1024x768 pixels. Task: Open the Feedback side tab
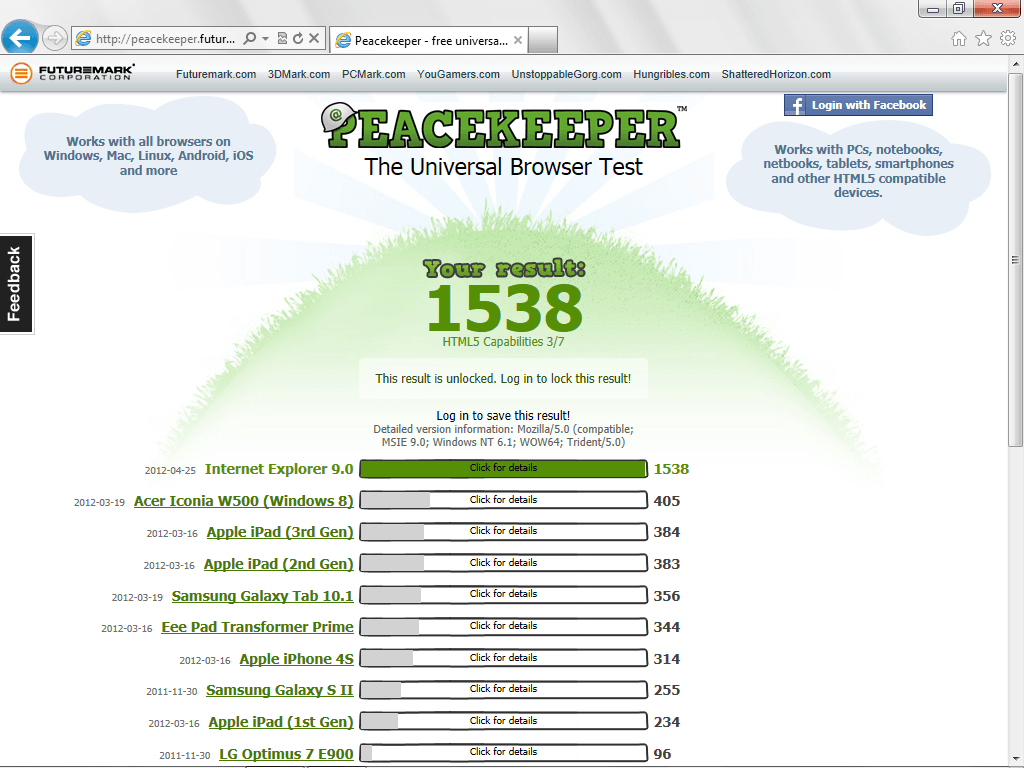tap(16, 283)
